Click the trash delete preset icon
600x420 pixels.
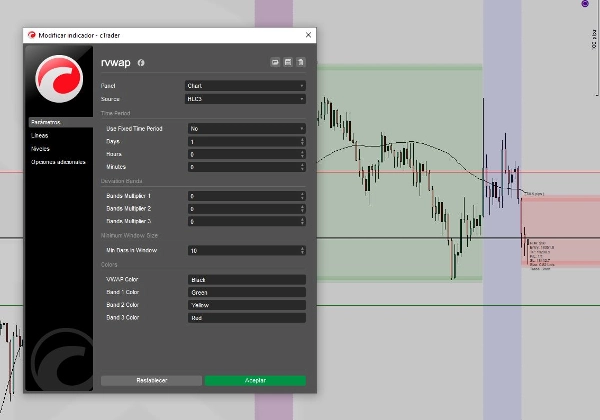coord(300,62)
